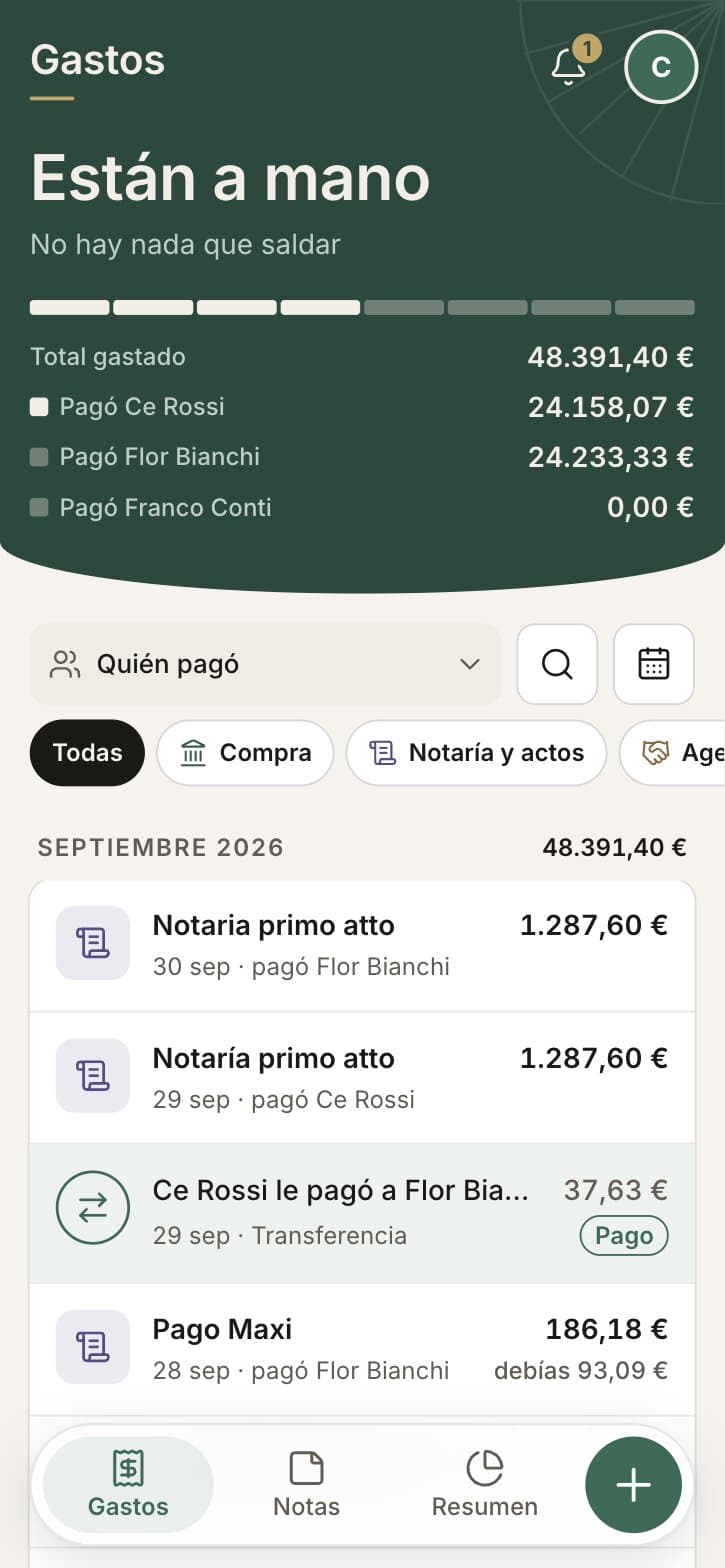The height and width of the screenshot is (1568, 725).
Task: Open Notaria primo atto paid by Flor Bianchi
Action: coord(362,945)
